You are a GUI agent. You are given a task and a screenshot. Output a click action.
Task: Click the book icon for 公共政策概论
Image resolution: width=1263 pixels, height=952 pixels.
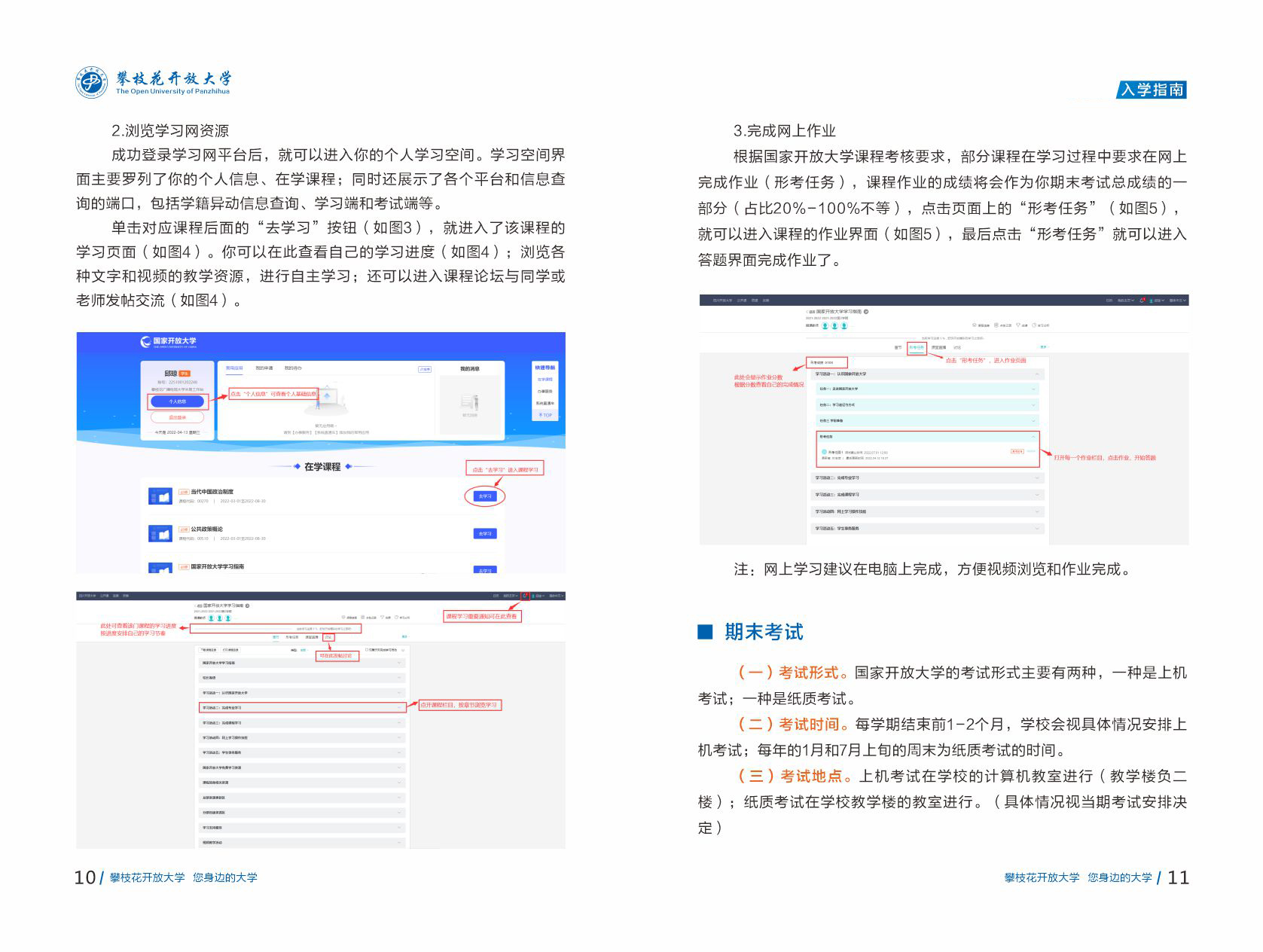click(160, 533)
